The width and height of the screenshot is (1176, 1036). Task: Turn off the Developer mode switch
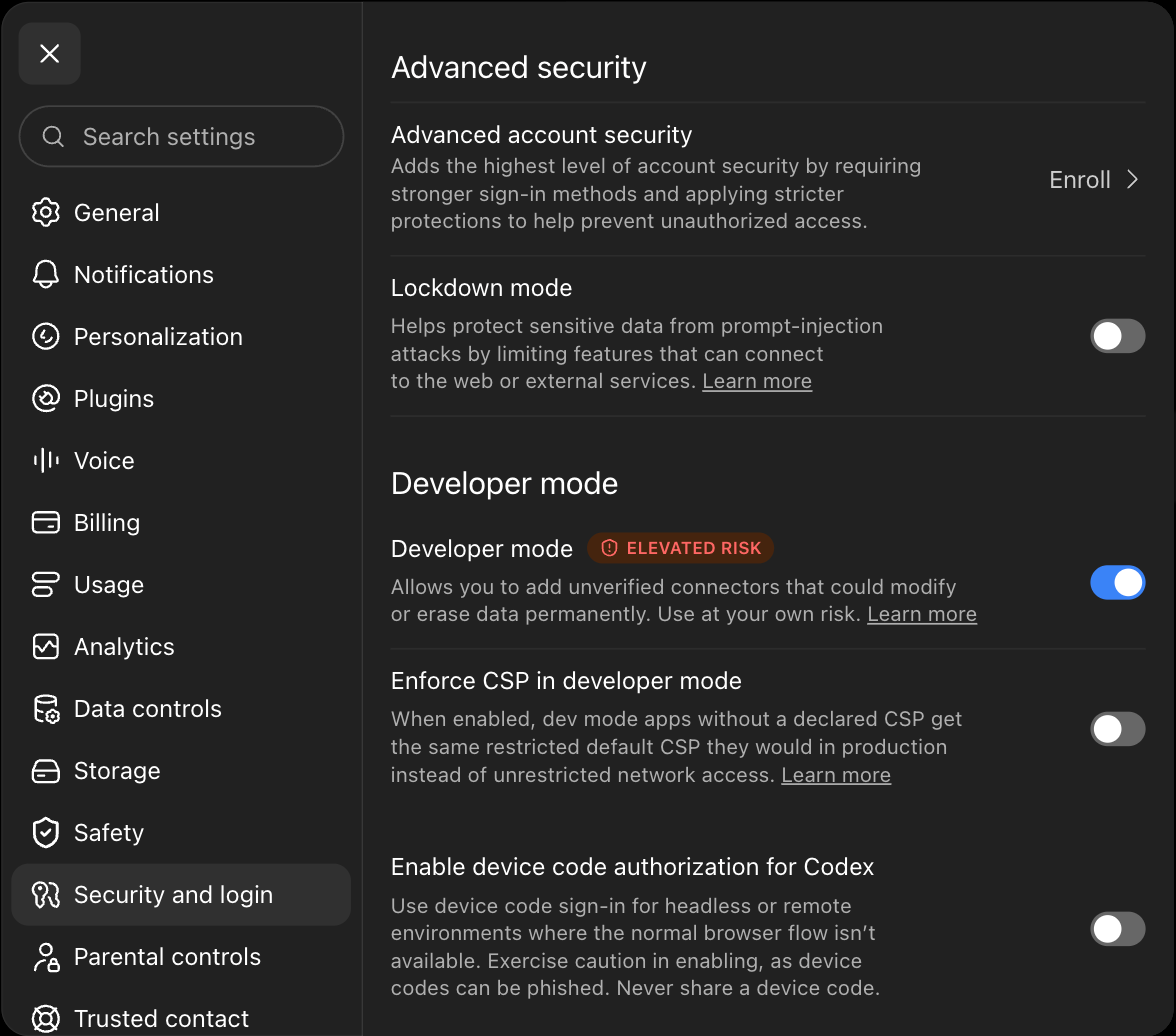1118,583
